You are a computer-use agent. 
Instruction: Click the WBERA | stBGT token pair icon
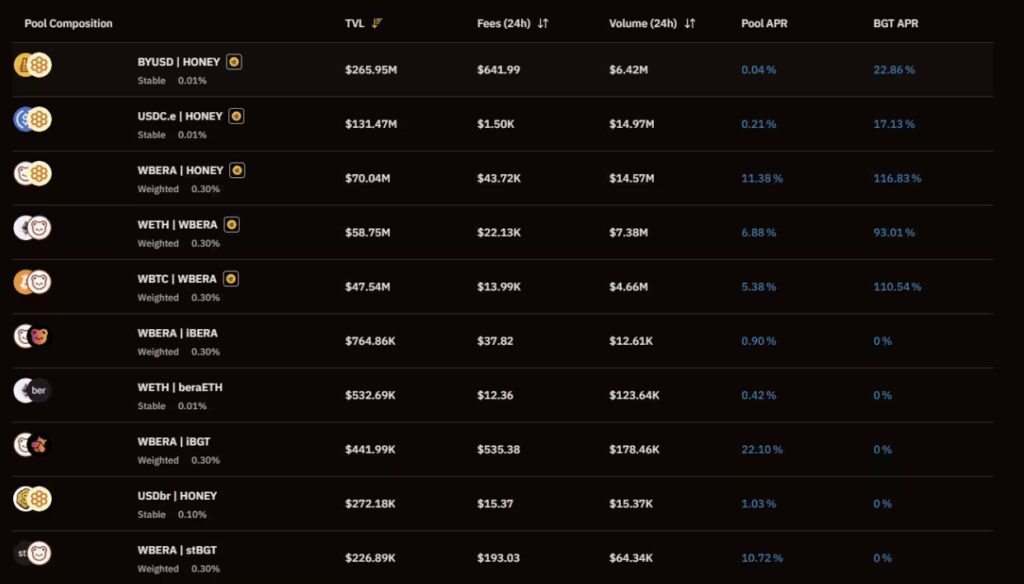32,553
